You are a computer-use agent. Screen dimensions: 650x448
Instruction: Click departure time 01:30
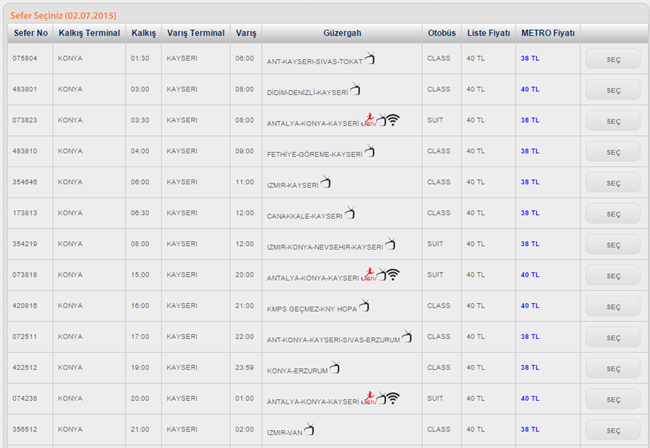point(140,58)
